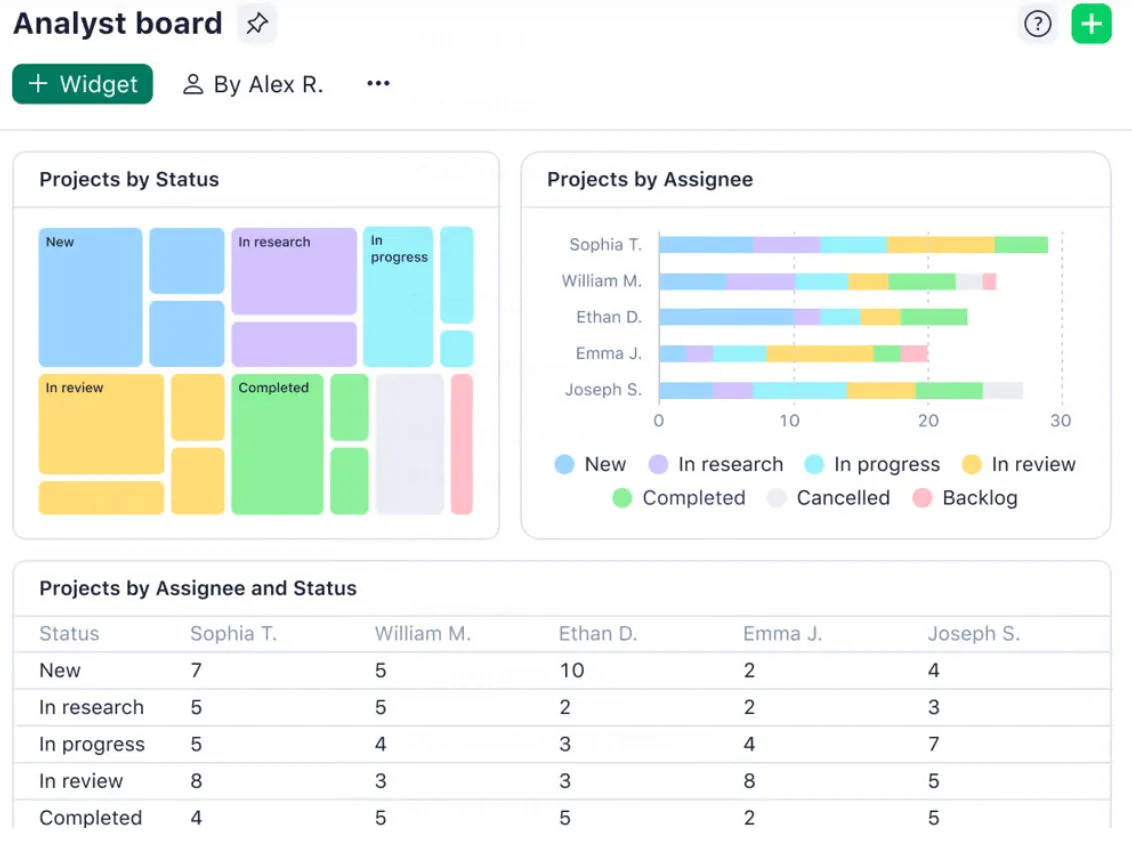Pin the Analyst board dashboard

pos(257,24)
